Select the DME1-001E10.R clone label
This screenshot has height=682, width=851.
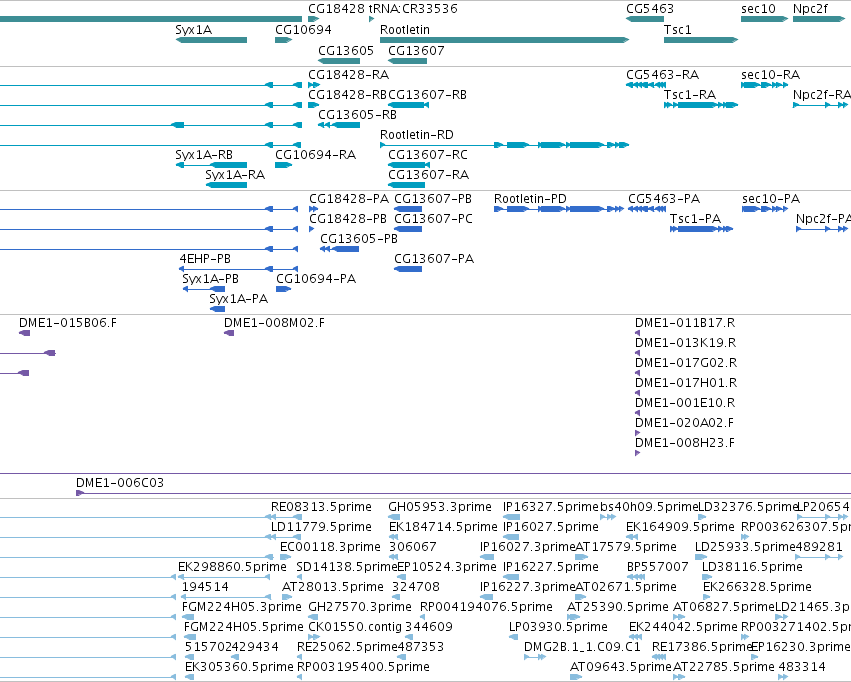(685, 404)
